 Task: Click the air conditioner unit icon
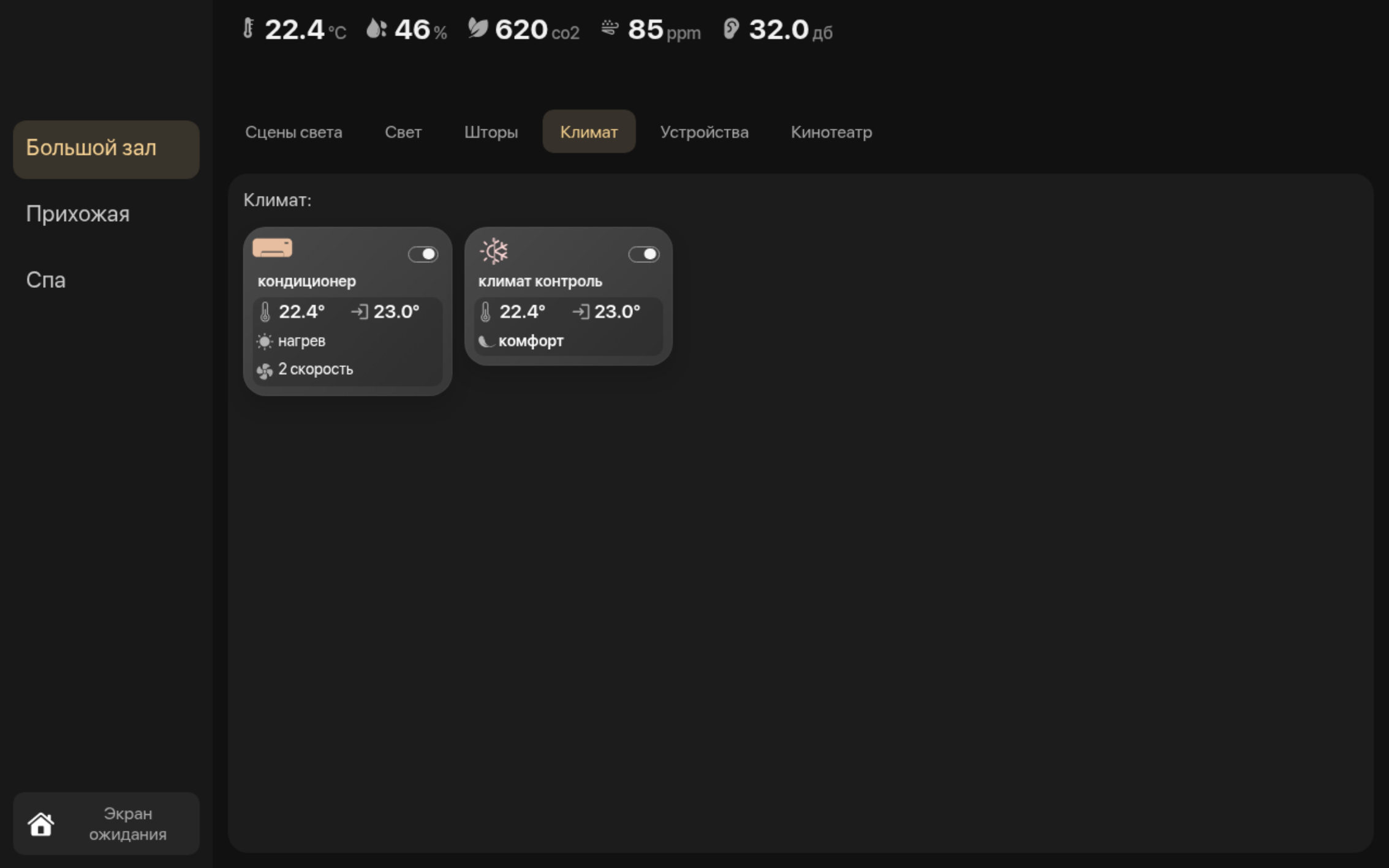click(273, 248)
